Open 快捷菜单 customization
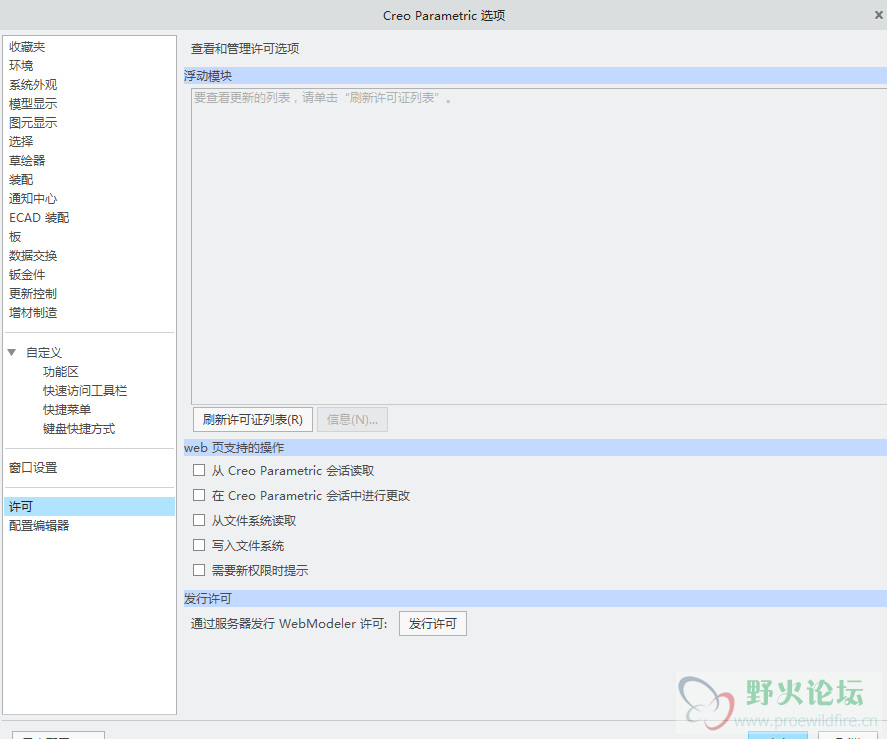This screenshot has height=739, width=887. point(67,410)
